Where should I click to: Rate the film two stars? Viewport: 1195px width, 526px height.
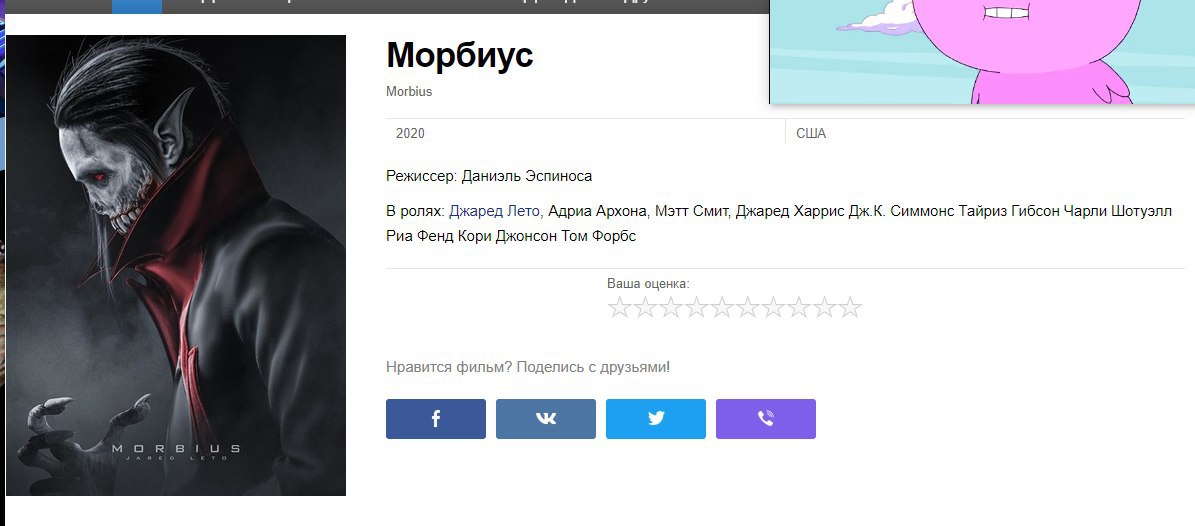point(646,308)
